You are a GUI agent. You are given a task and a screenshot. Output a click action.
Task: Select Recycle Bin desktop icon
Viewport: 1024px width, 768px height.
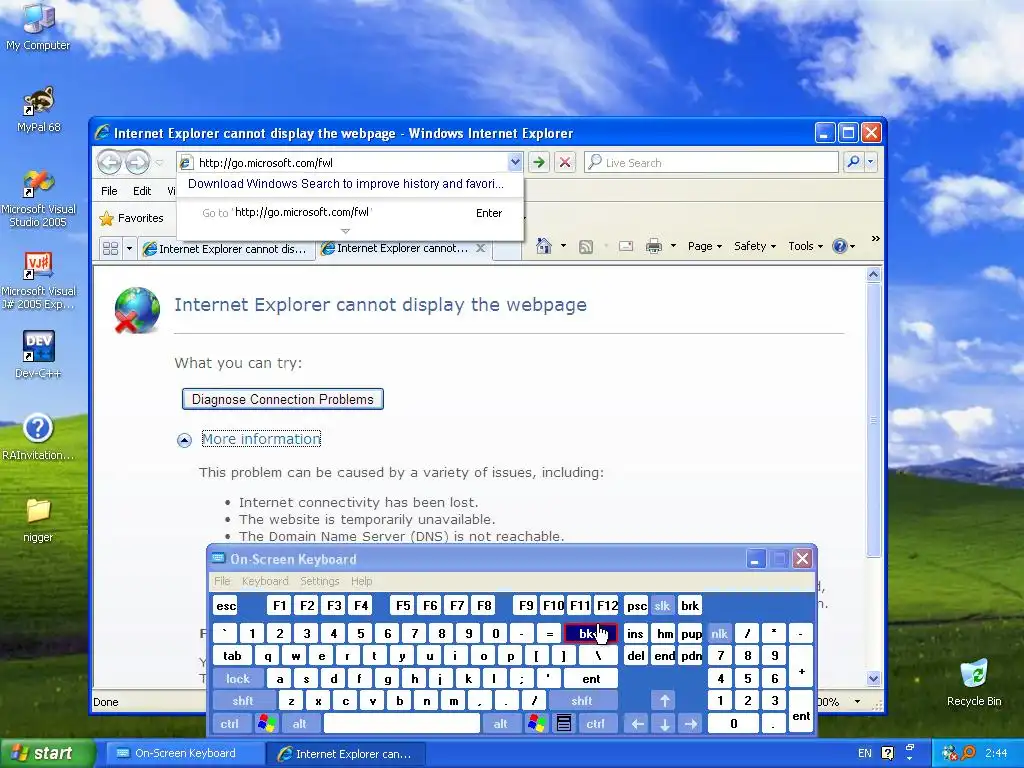tap(974, 683)
